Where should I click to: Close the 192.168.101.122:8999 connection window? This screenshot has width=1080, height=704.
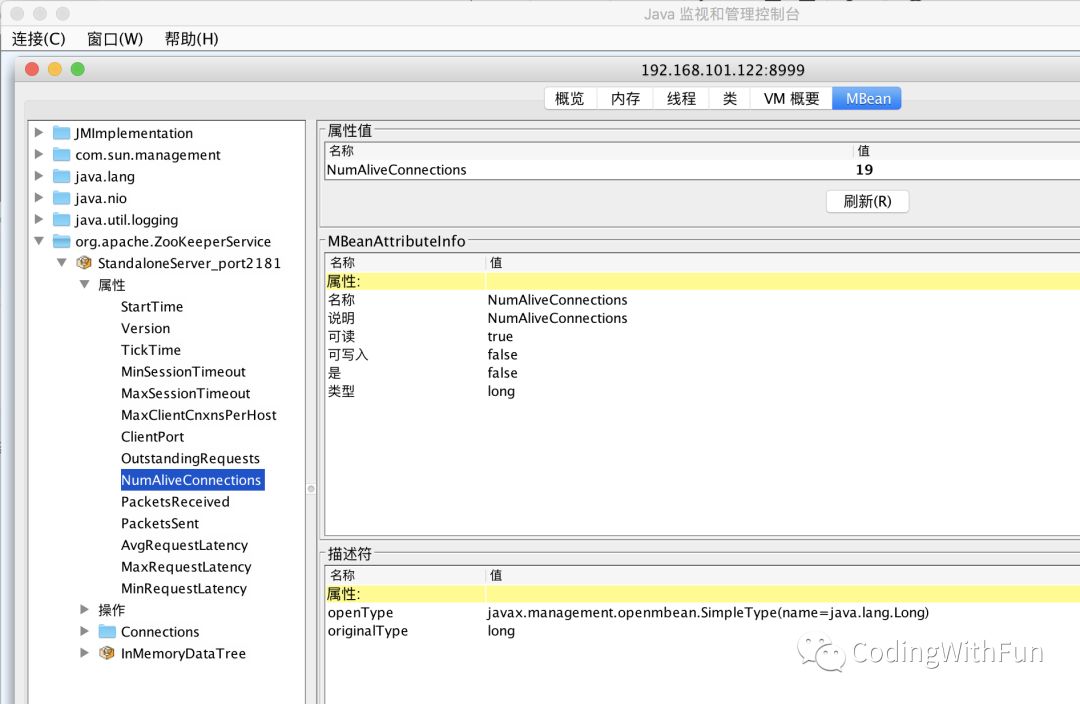(32, 69)
